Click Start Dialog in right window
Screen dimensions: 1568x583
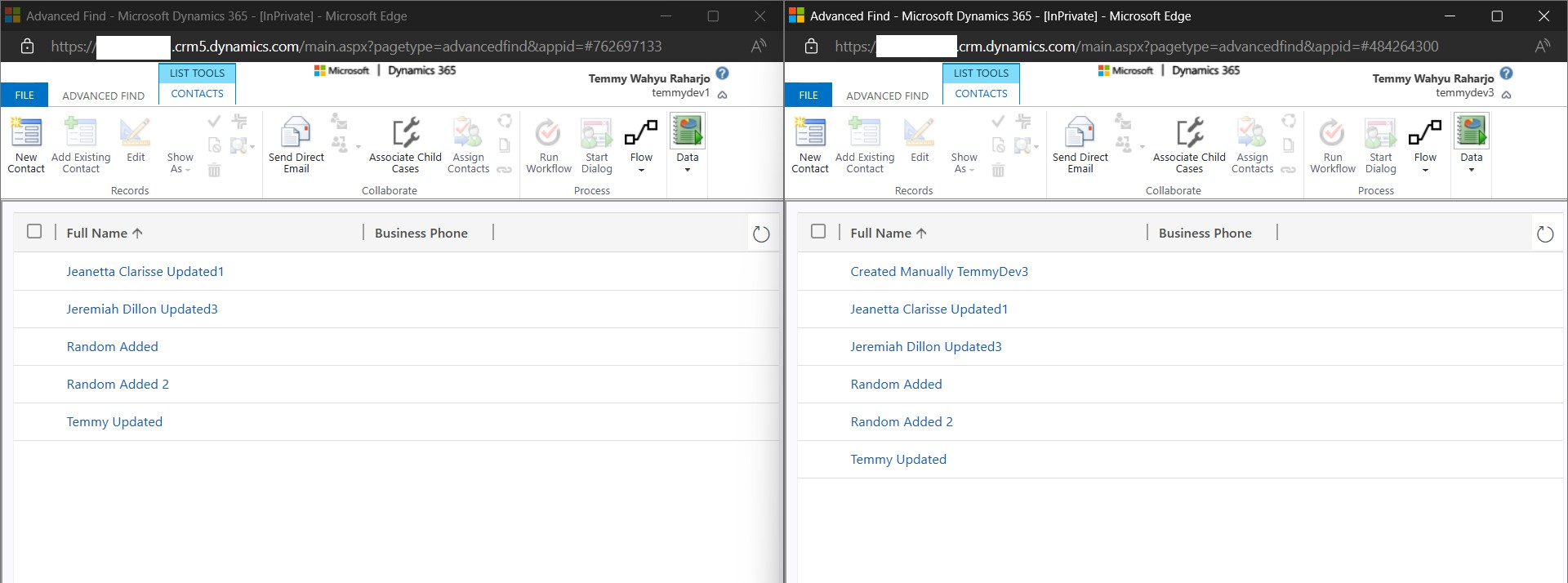(x=1381, y=145)
